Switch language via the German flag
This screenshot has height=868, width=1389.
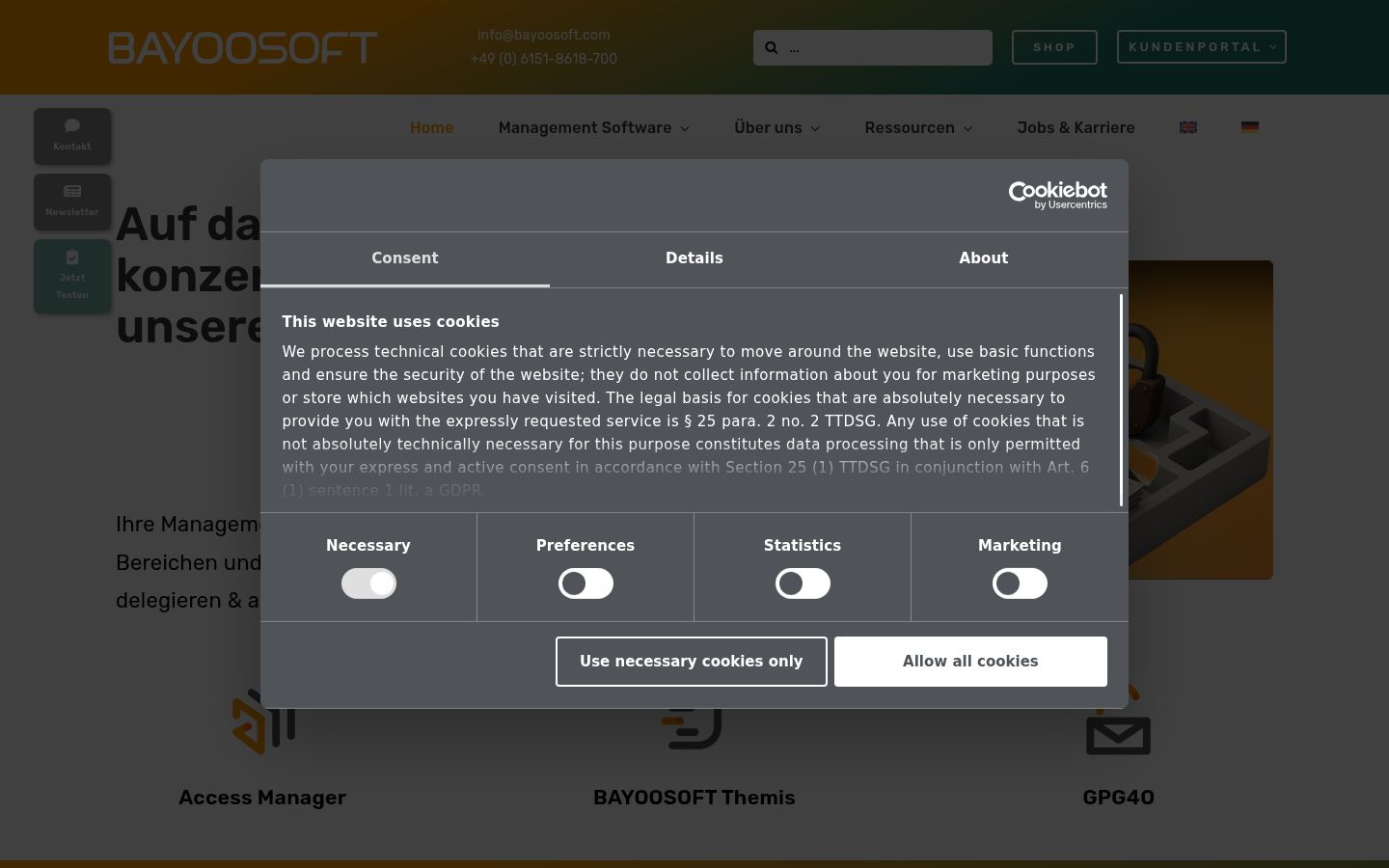[x=1250, y=127]
